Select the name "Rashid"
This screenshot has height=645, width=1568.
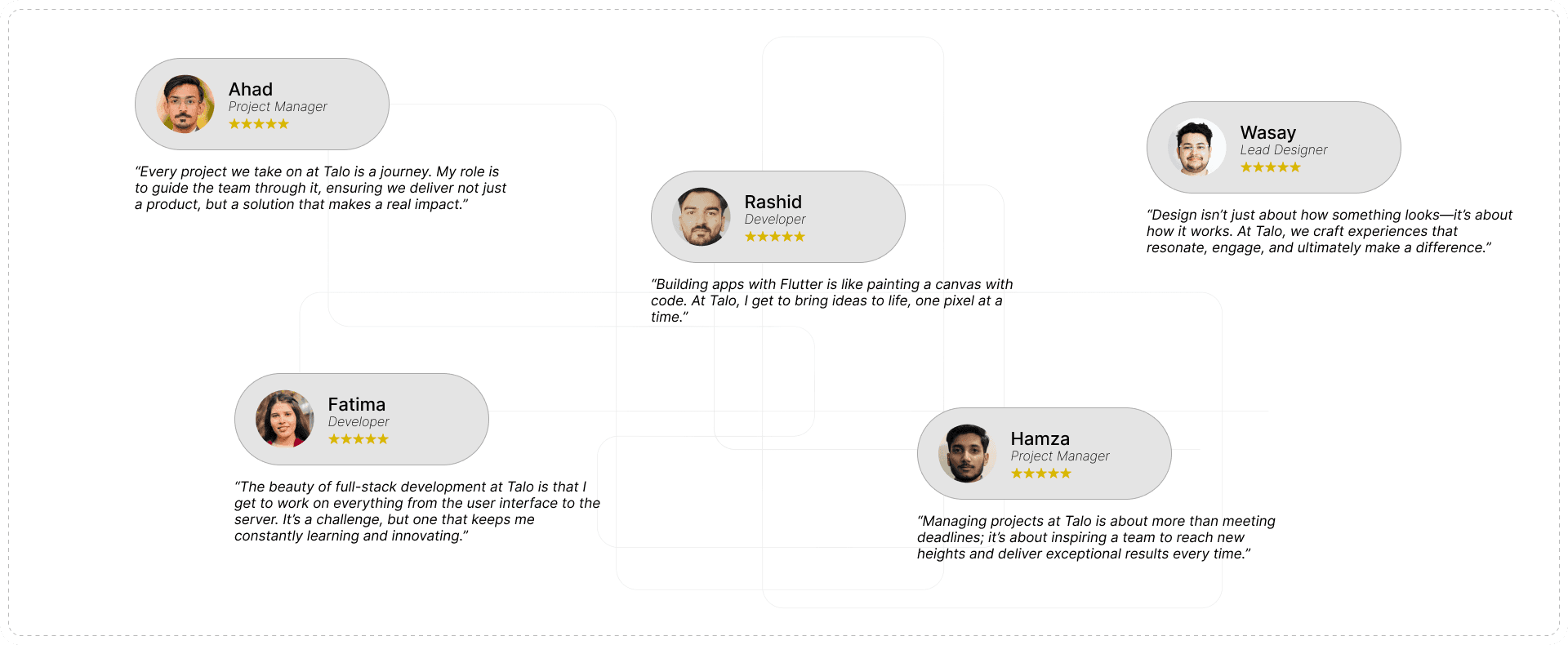coord(773,202)
